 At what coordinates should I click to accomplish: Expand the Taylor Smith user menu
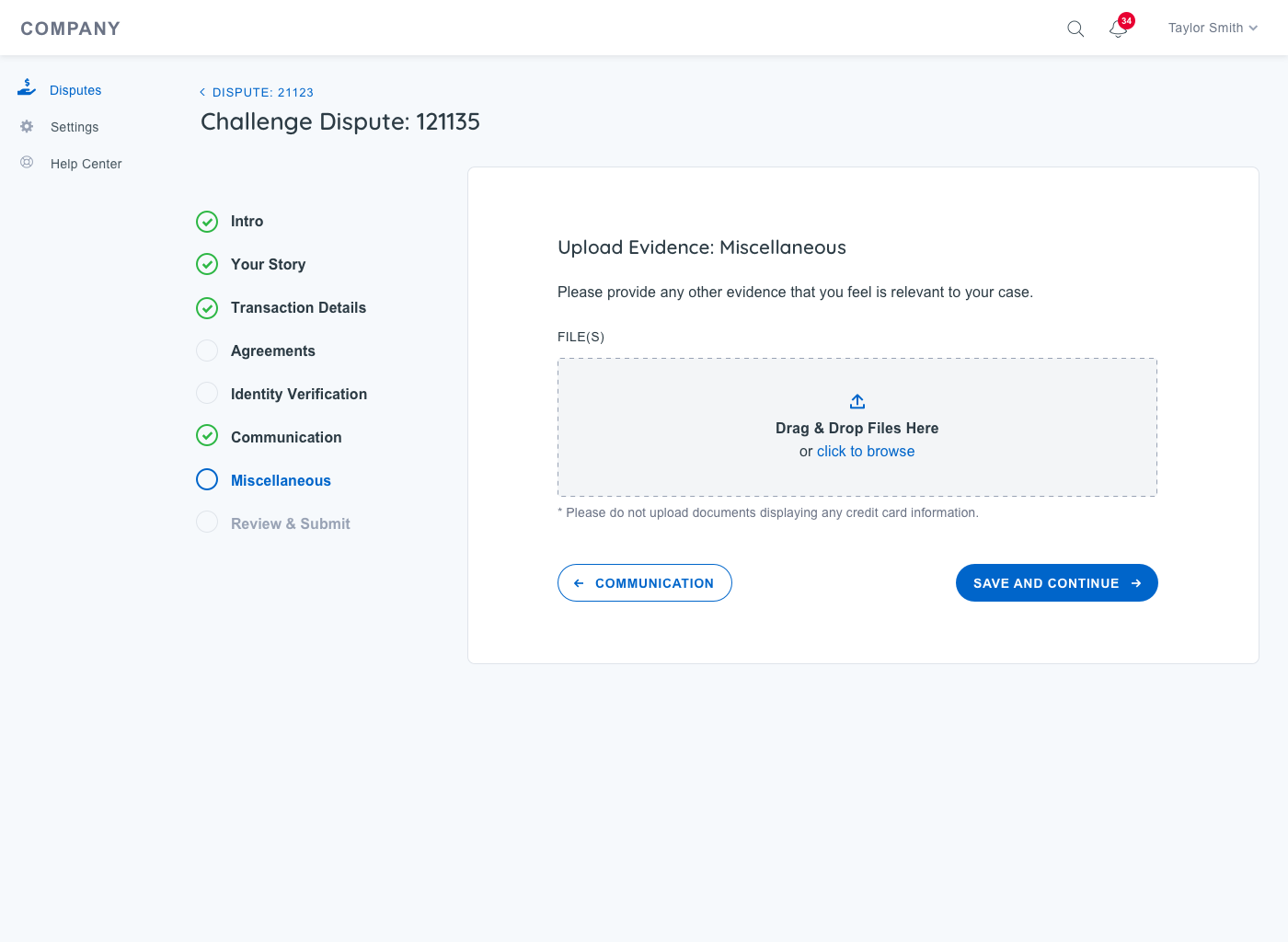click(1212, 29)
